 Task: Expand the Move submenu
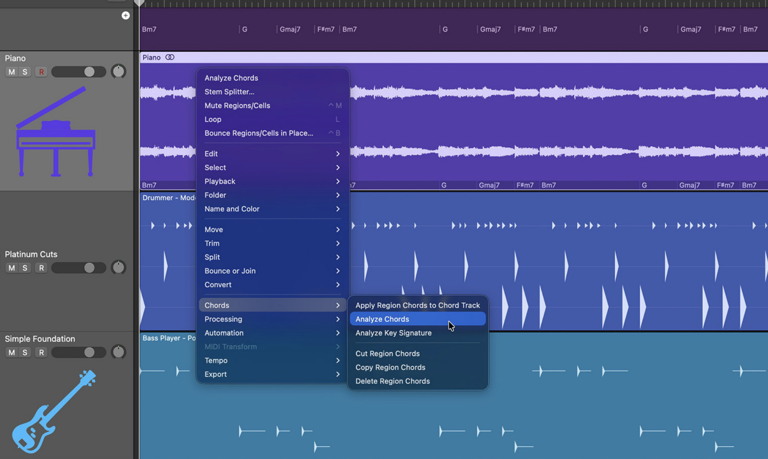pyautogui.click(x=272, y=229)
